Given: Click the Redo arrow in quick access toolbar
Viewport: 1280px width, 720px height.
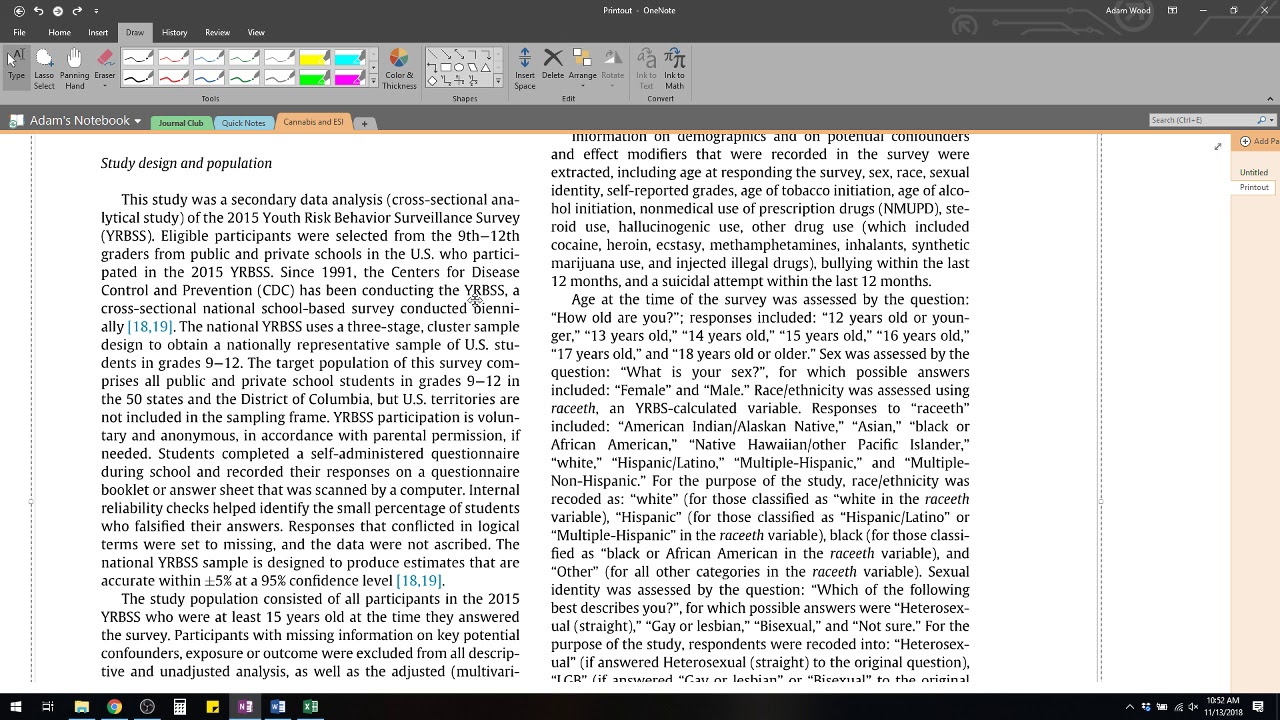Looking at the screenshot, I should coord(77,10).
